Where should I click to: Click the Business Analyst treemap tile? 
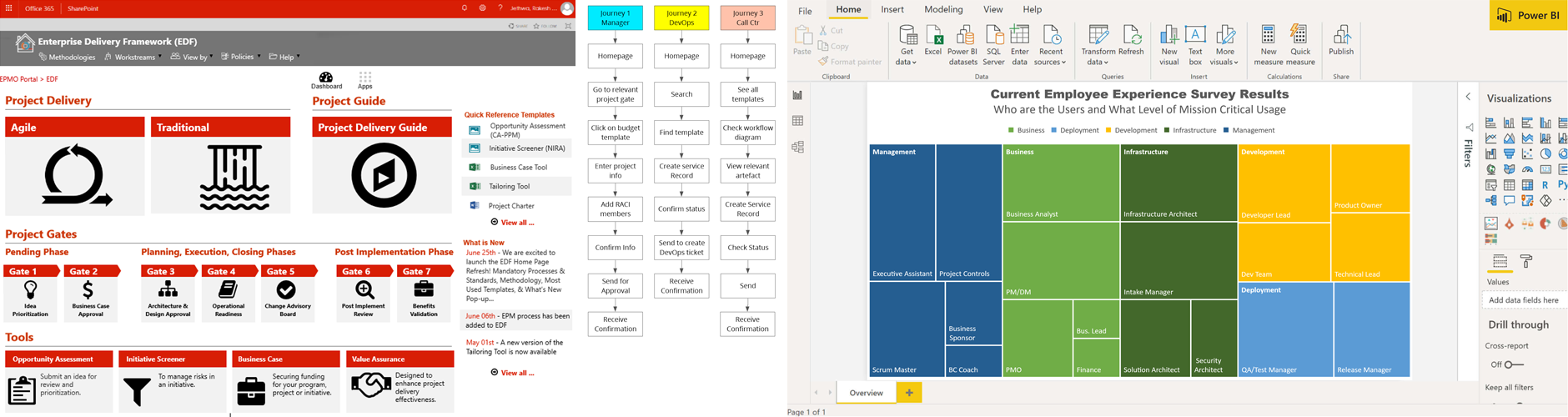(x=1060, y=183)
